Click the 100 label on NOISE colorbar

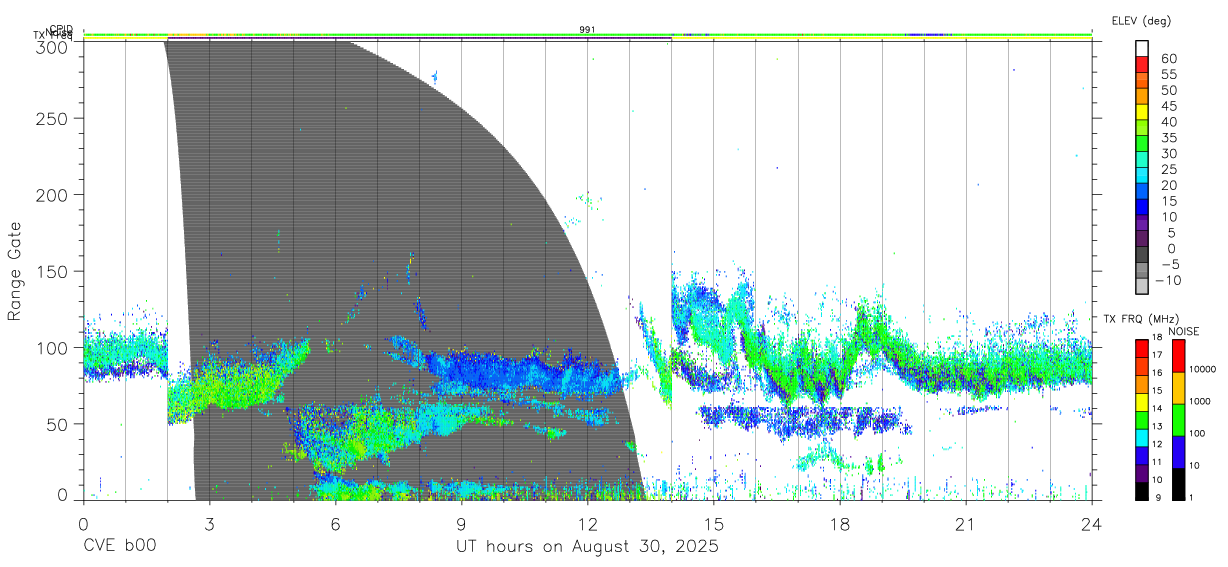click(x=1196, y=433)
